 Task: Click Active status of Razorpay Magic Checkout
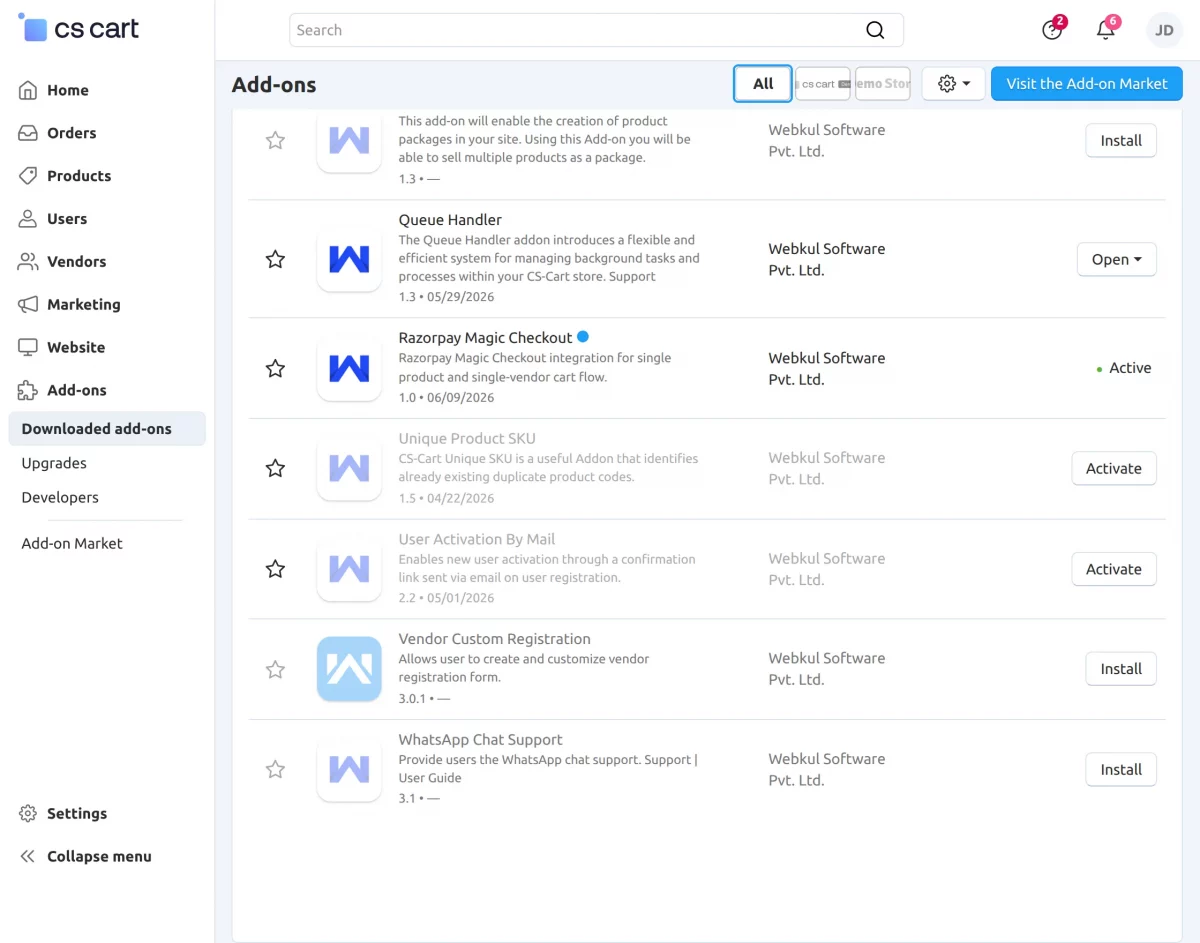coord(1124,369)
